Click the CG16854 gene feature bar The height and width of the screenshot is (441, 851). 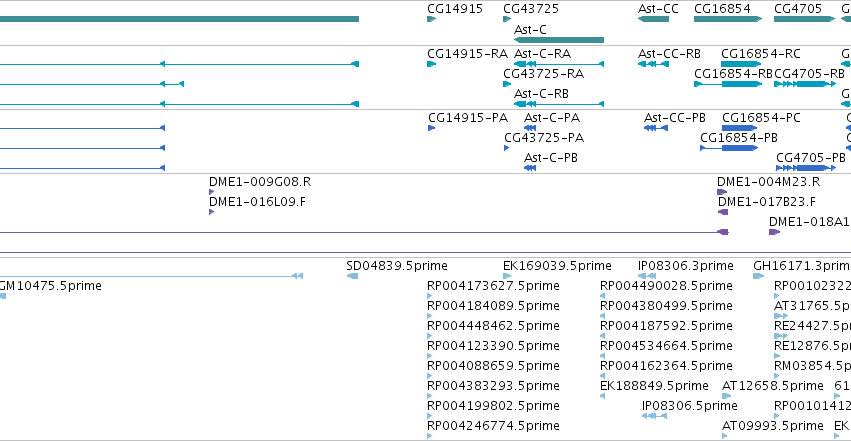pos(728,19)
